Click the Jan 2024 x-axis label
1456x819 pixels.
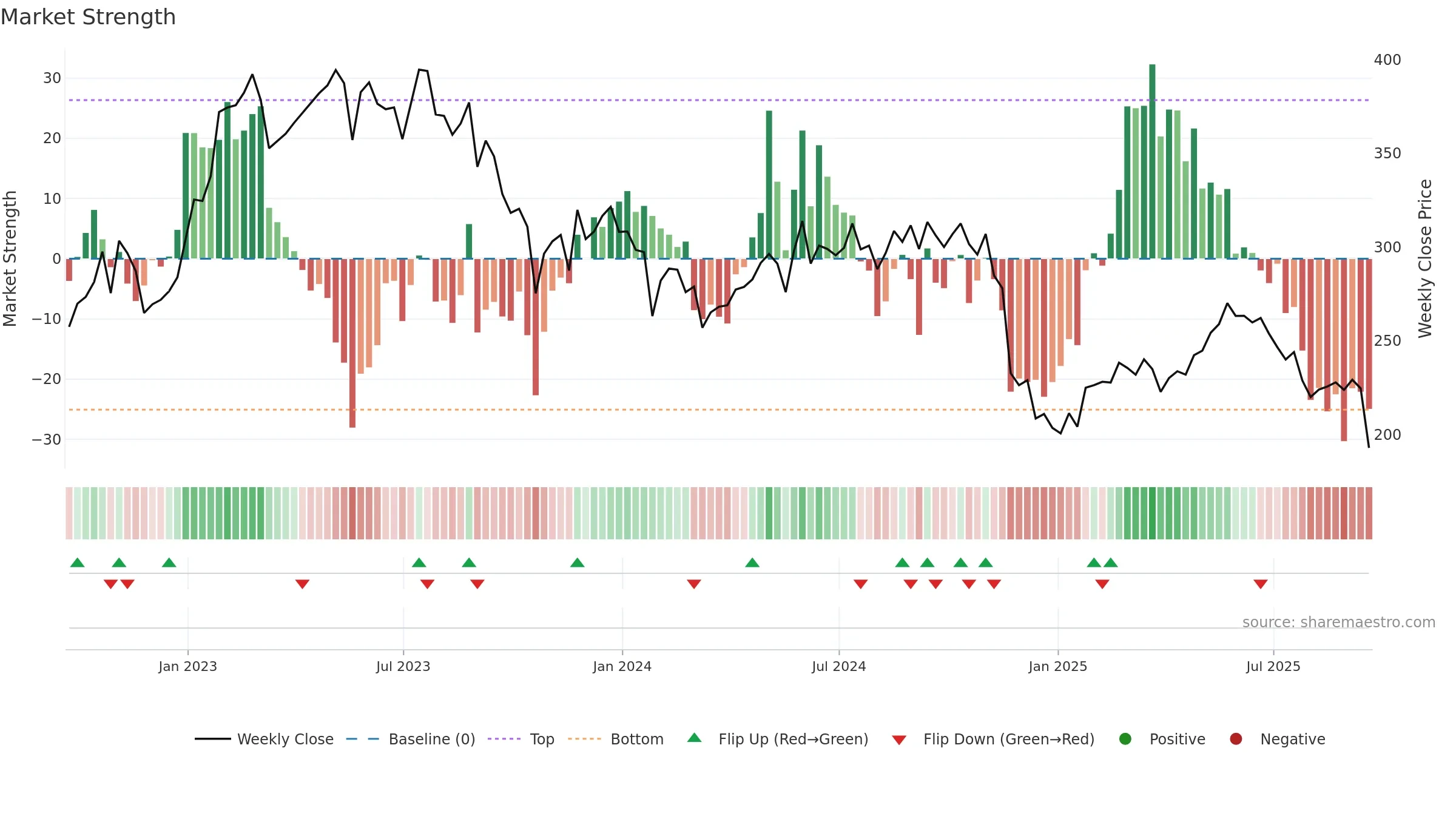click(x=622, y=666)
